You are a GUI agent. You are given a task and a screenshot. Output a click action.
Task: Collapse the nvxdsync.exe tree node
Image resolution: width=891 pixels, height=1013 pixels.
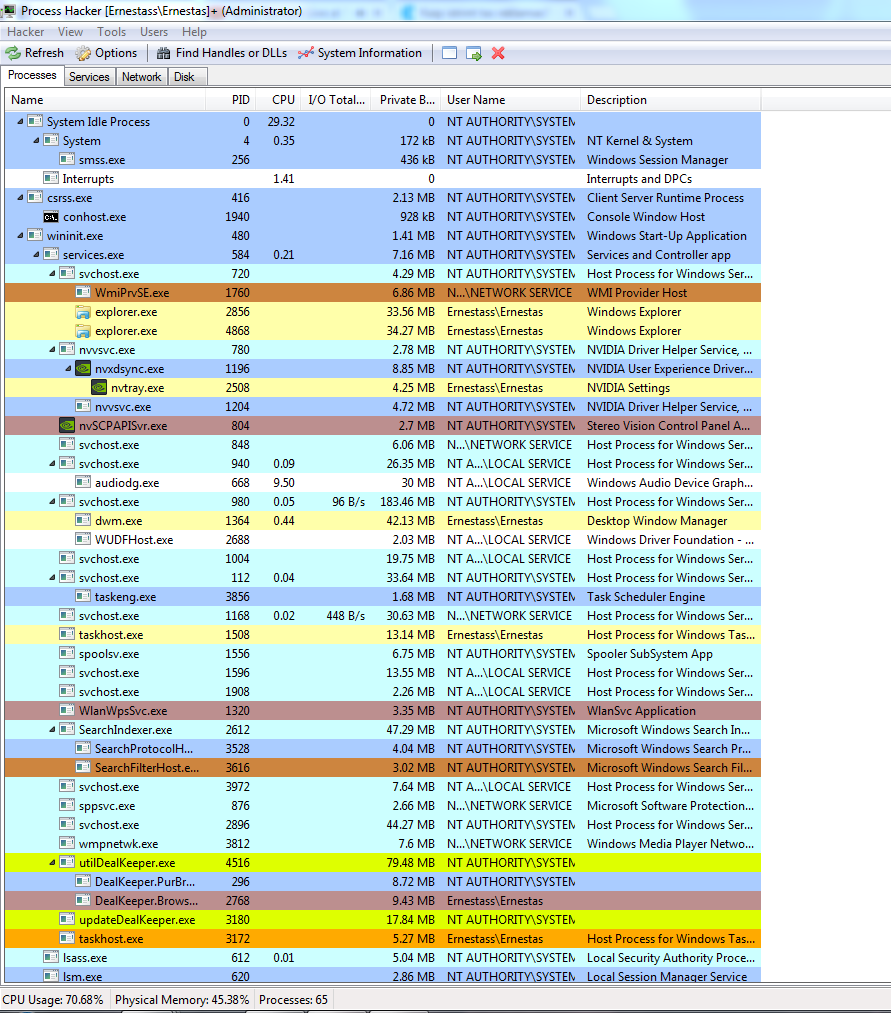[x=68, y=369]
